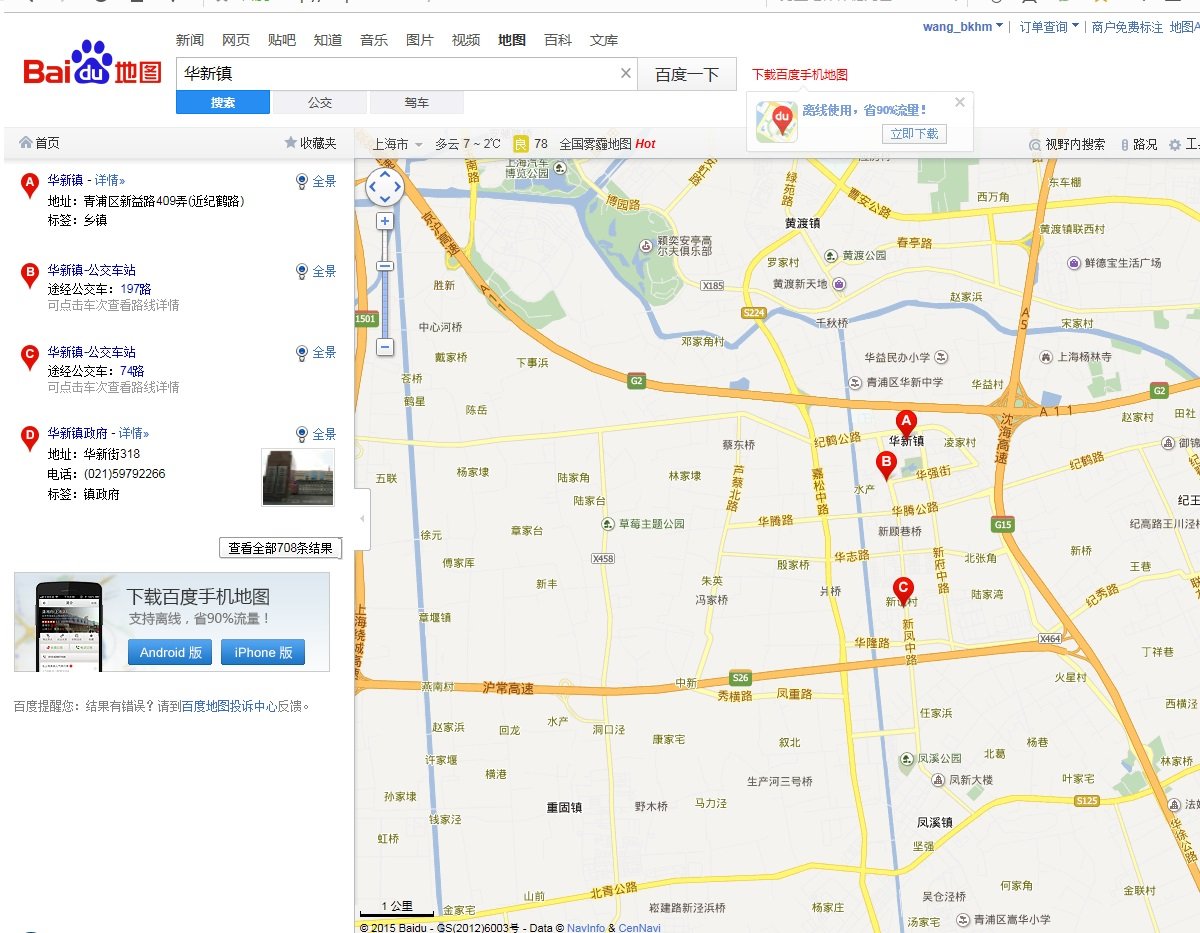Screen dimensions: 1200x933
Task: Click 查看全部708条结果 button
Action: (x=280, y=548)
